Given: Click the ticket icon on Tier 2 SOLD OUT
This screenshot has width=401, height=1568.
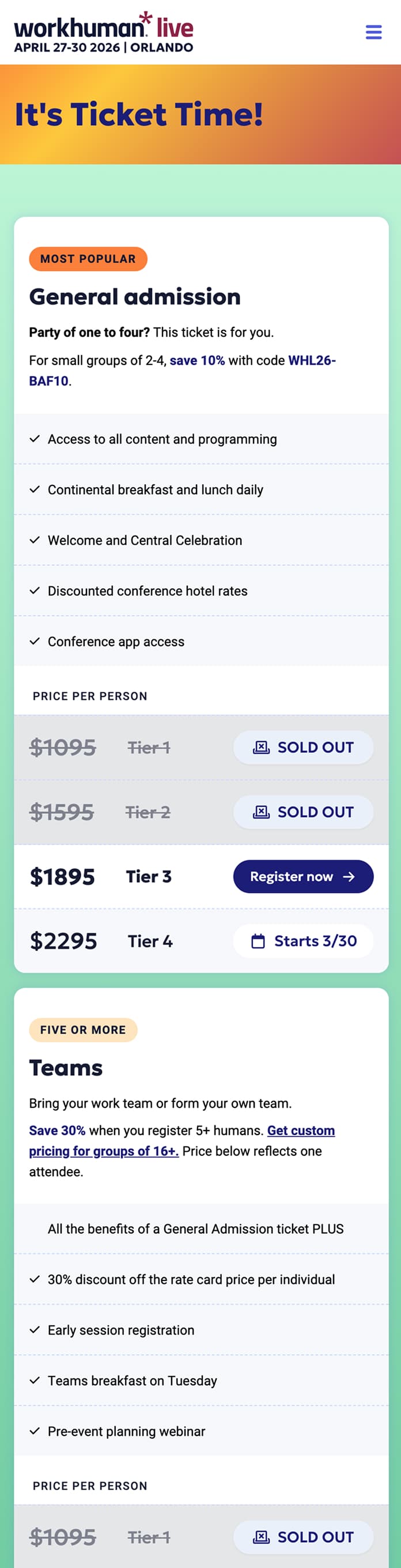Looking at the screenshot, I should pyautogui.click(x=262, y=812).
